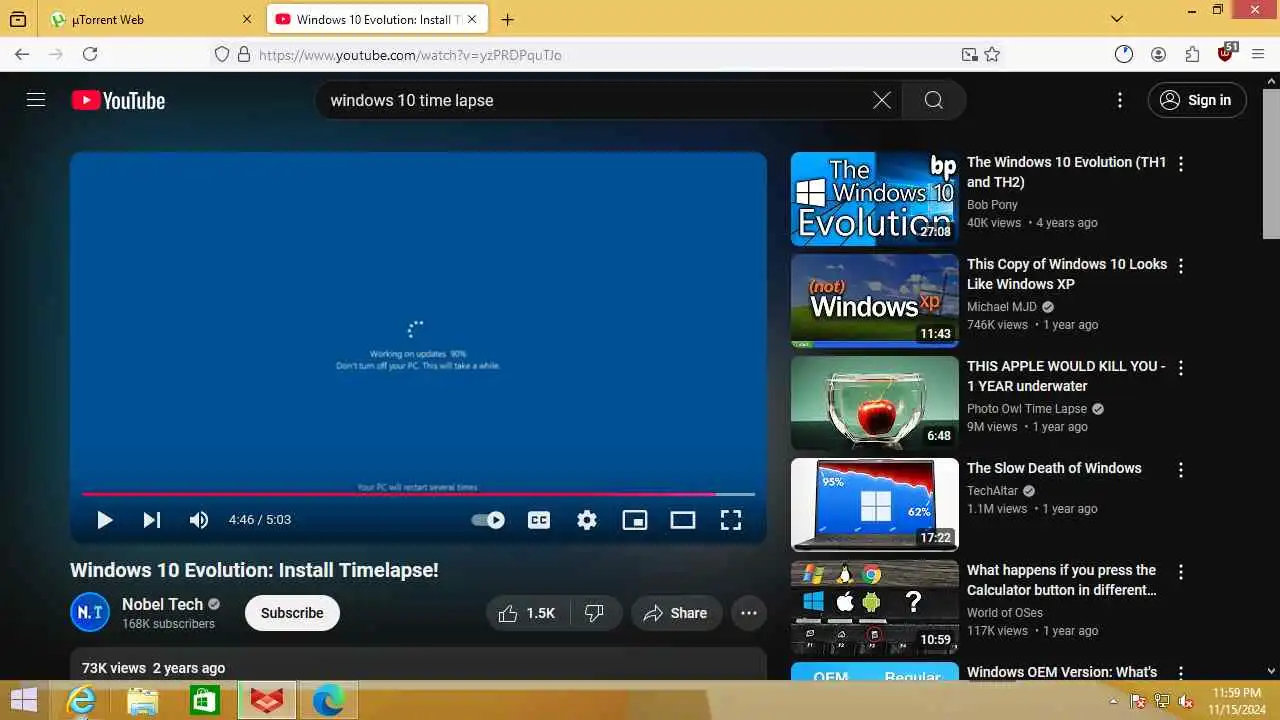Open YouTube settings three-dot menu
The image size is (1280, 720).
click(1120, 100)
